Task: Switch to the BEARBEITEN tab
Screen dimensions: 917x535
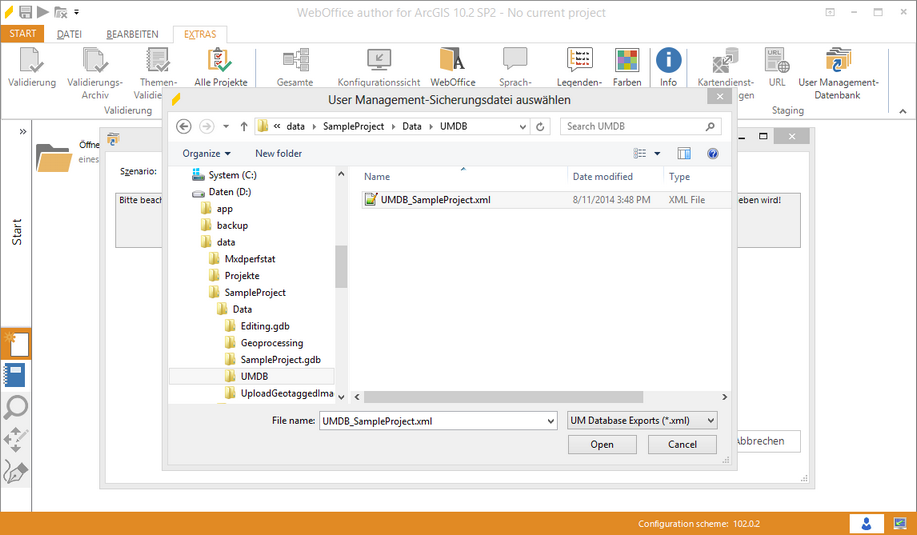Action: [x=132, y=34]
